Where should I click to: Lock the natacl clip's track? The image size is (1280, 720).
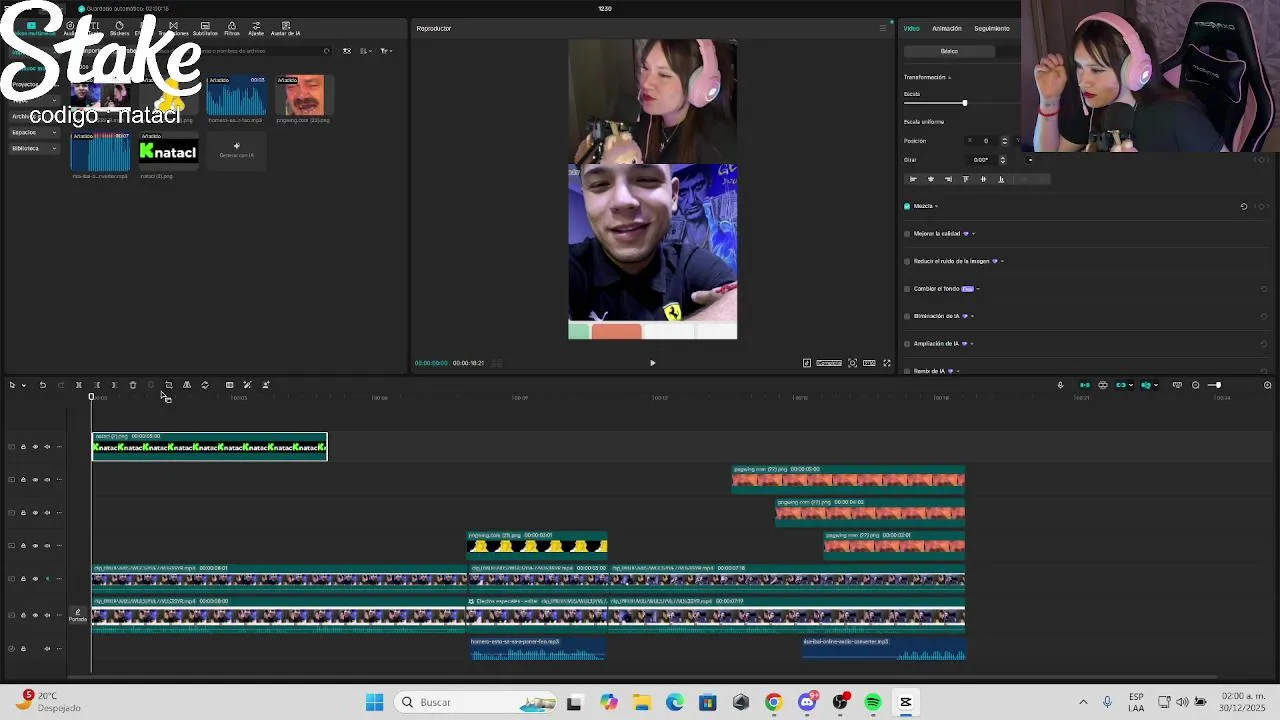23,447
